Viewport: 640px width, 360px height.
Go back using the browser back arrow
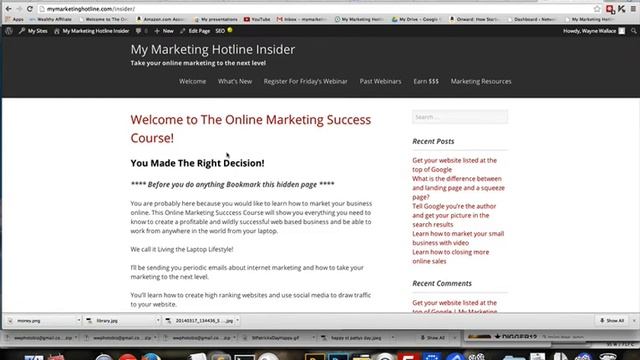coord(8,9)
